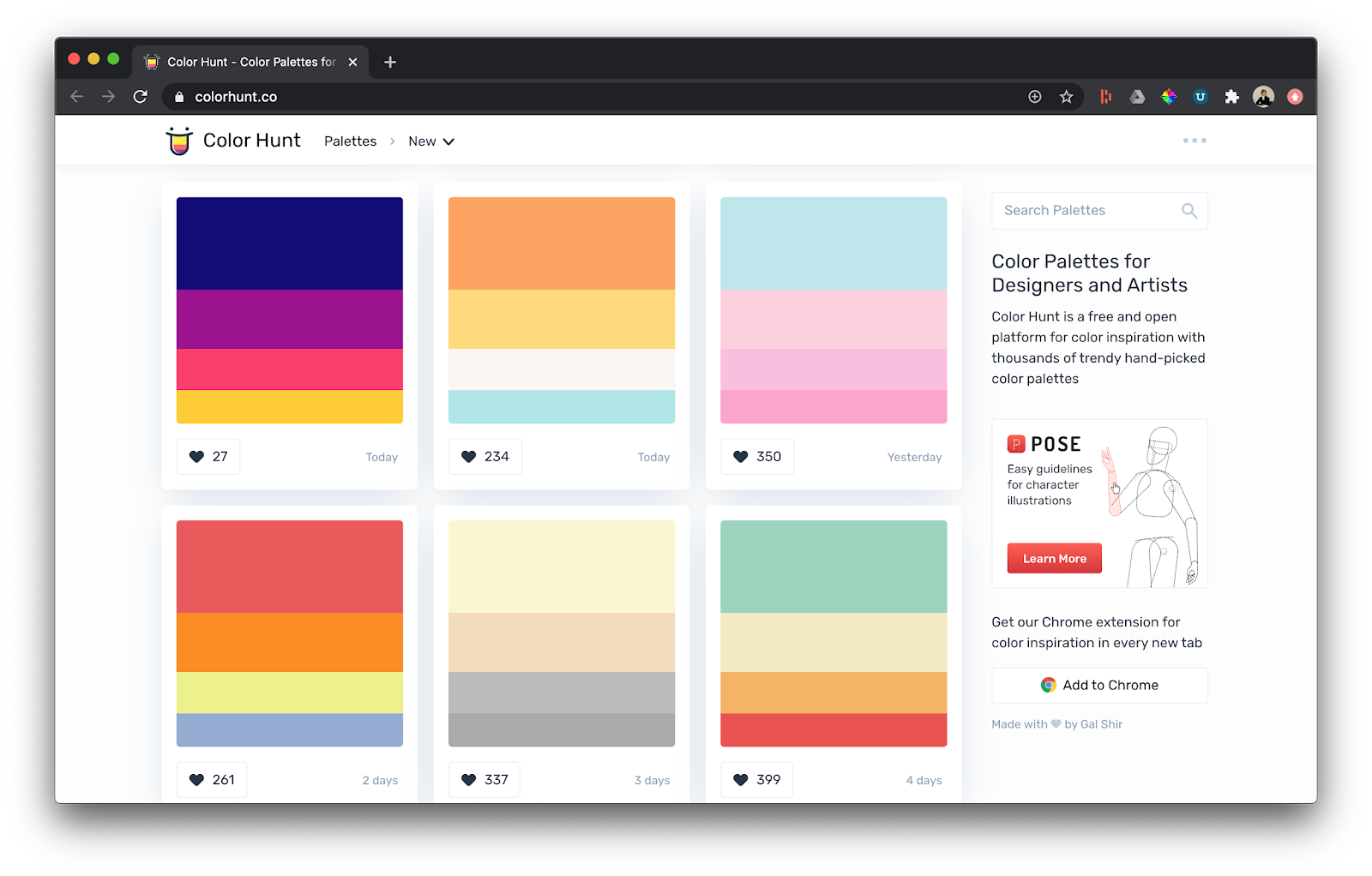Pick the periwinkle blue stripe in 261-likes palette
This screenshot has width=1372, height=876.
click(290, 730)
